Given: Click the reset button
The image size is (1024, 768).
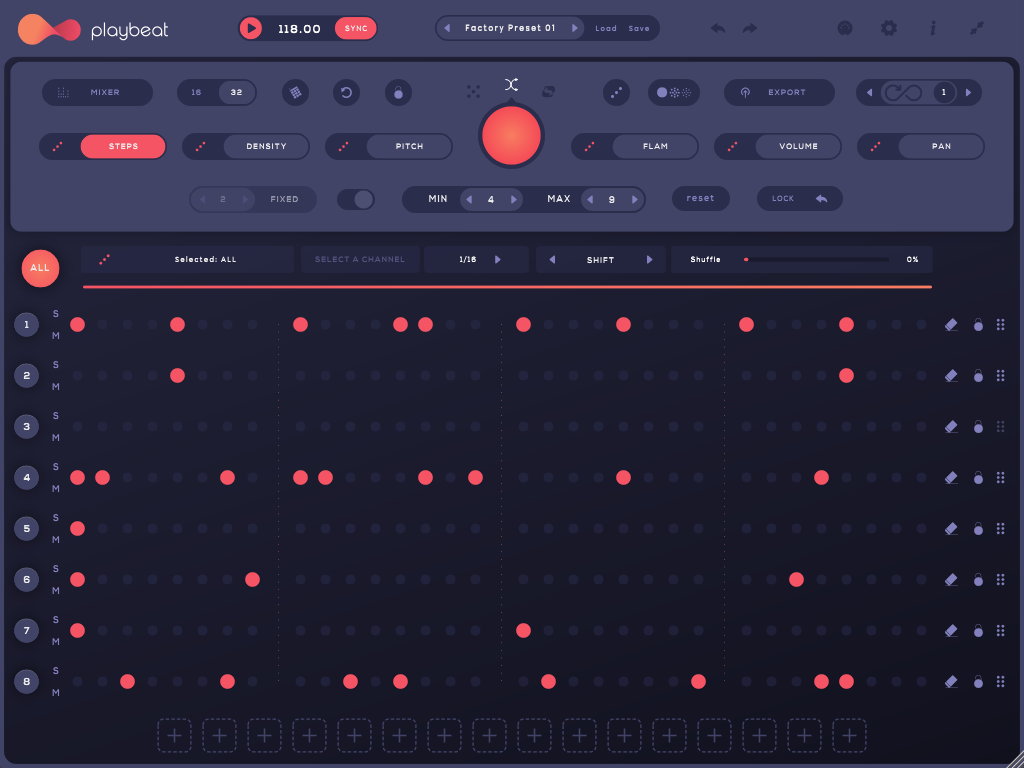Looking at the screenshot, I should pyautogui.click(x=700, y=199).
